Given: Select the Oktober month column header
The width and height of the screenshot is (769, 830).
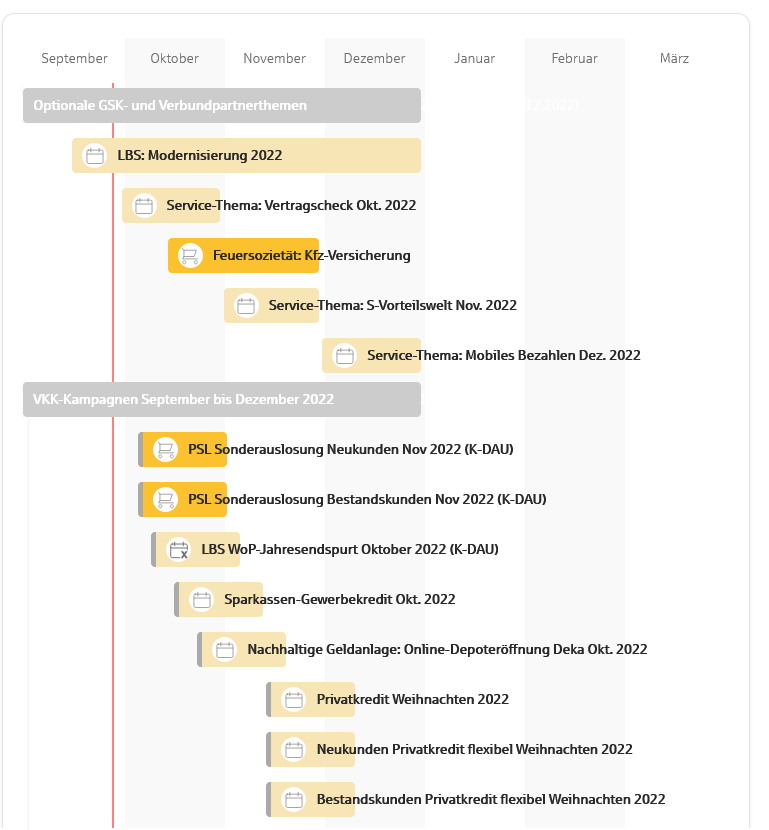Looking at the screenshot, I should pyautogui.click(x=175, y=59).
